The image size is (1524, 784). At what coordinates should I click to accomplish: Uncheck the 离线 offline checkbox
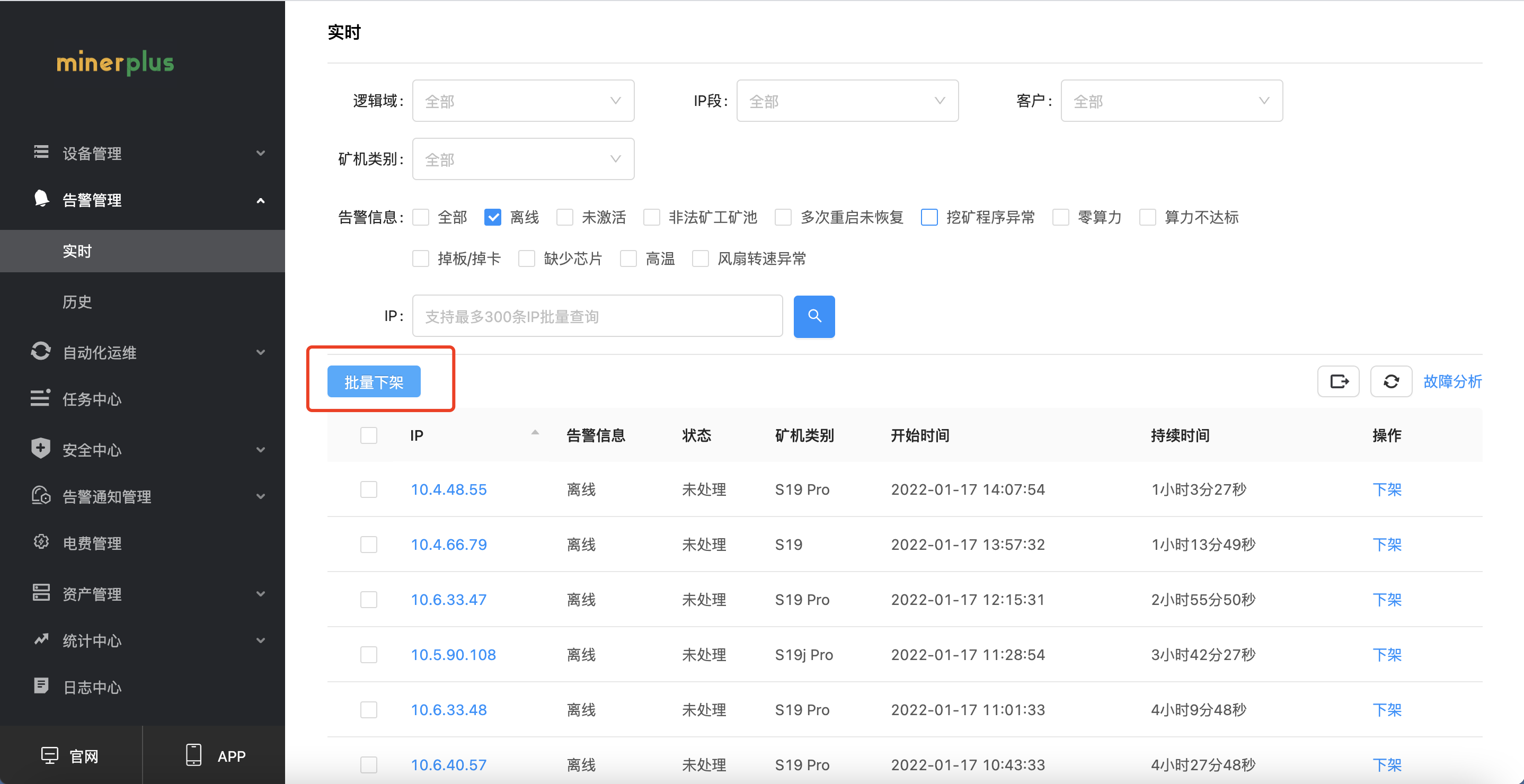493,218
